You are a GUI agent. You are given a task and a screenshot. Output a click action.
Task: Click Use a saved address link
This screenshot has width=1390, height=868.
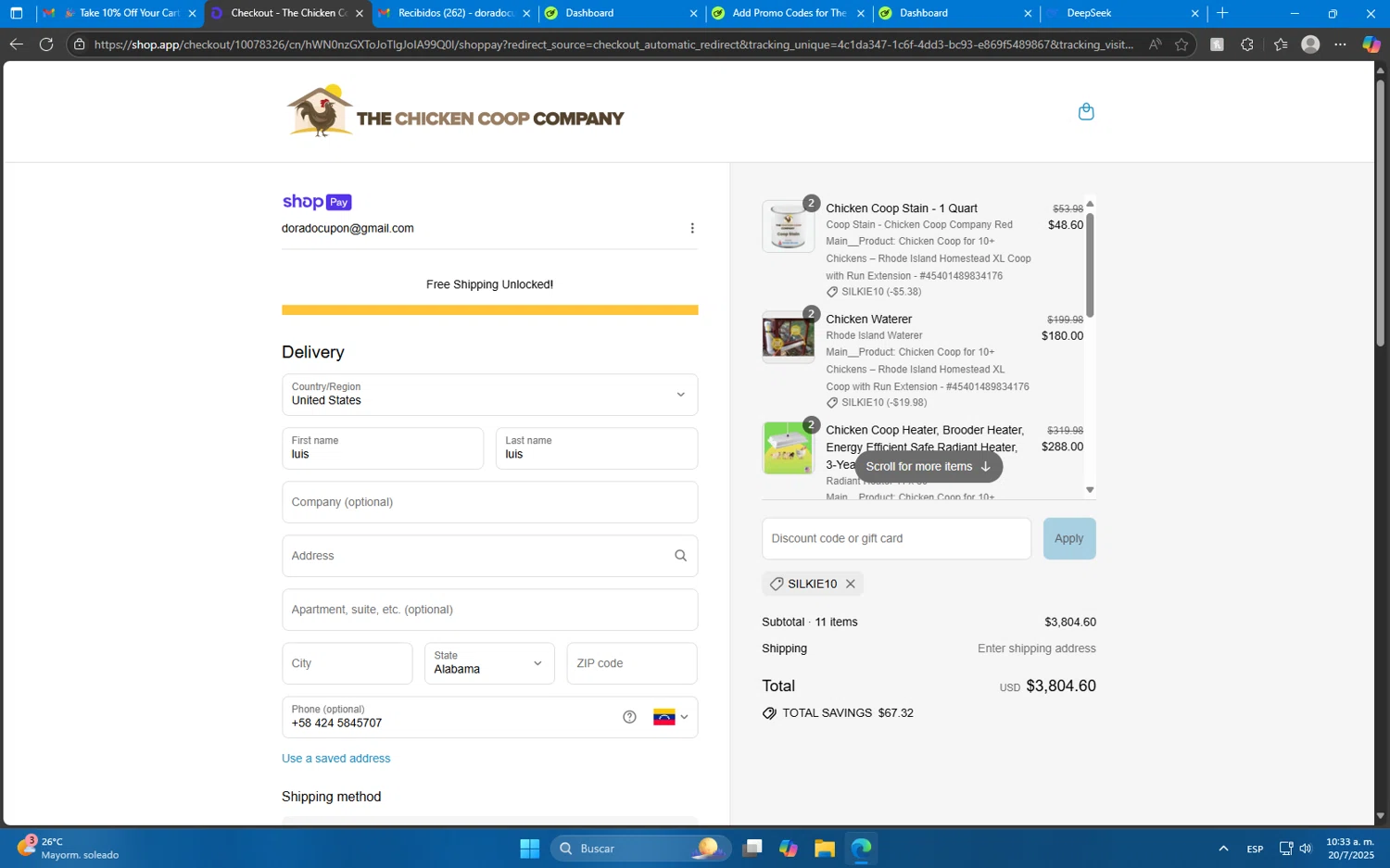(335, 759)
